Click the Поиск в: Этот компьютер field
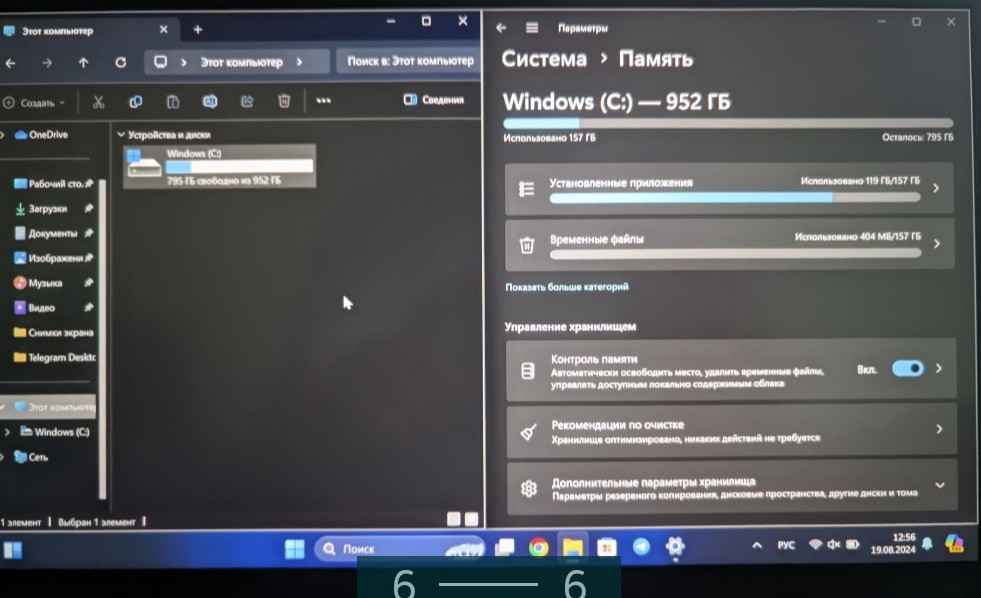This screenshot has width=981, height=598. [x=409, y=62]
